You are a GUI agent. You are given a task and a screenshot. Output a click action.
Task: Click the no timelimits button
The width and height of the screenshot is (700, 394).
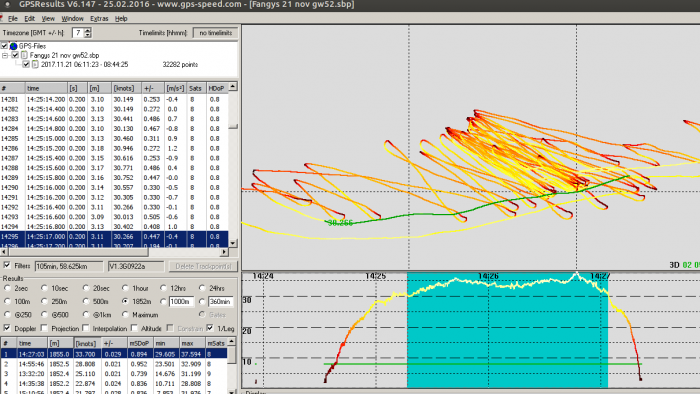point(215,33)
